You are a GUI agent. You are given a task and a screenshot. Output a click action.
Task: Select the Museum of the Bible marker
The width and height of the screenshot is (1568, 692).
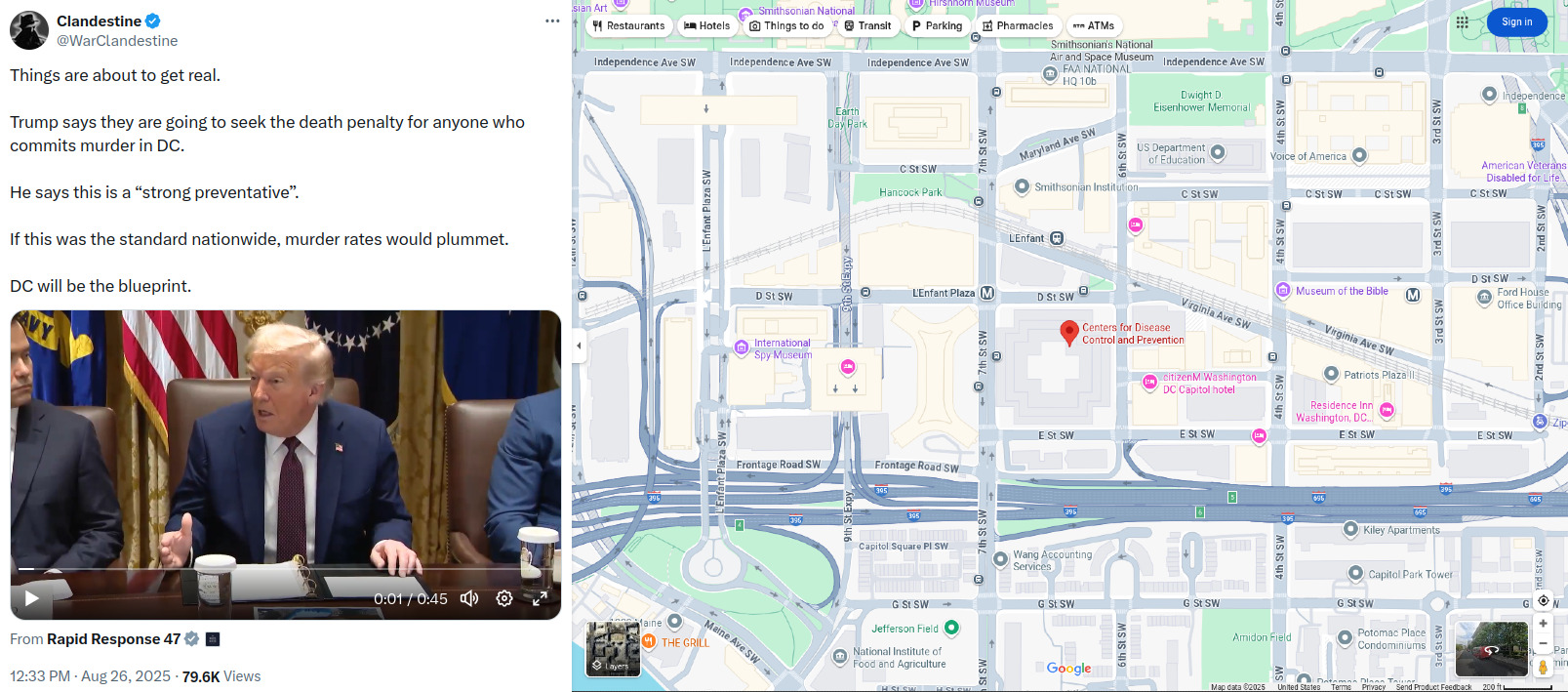tap(1283, 291)
